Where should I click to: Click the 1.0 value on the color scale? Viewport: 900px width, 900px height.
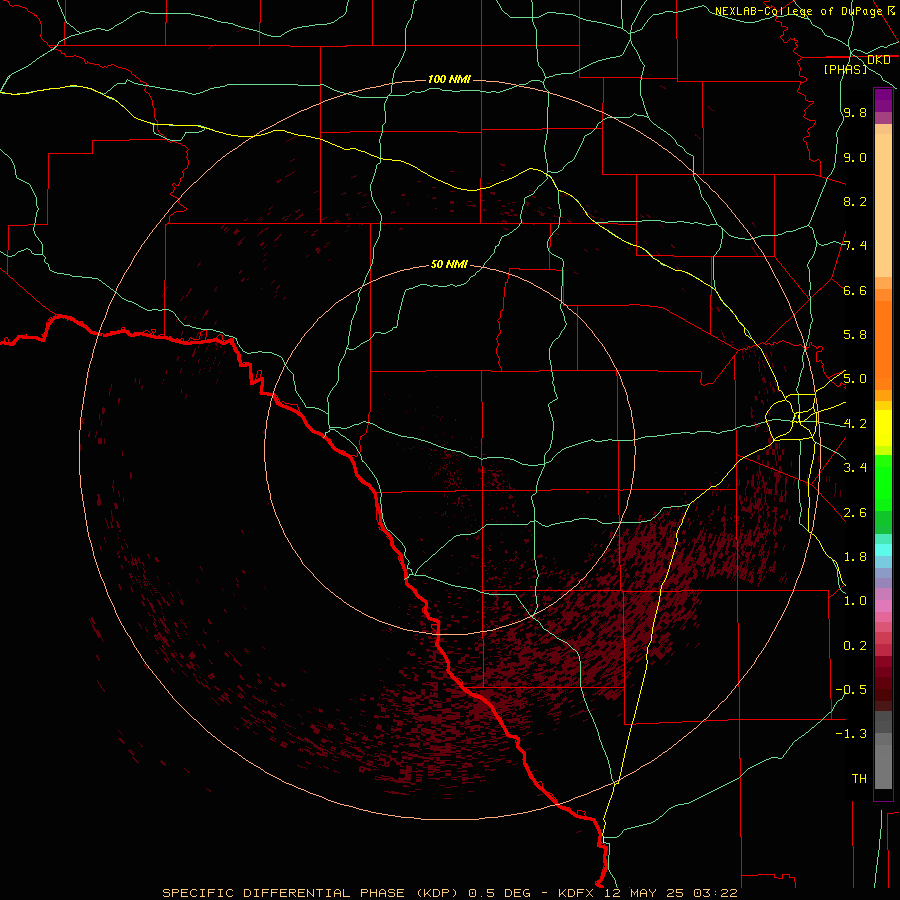click(855, 601)
